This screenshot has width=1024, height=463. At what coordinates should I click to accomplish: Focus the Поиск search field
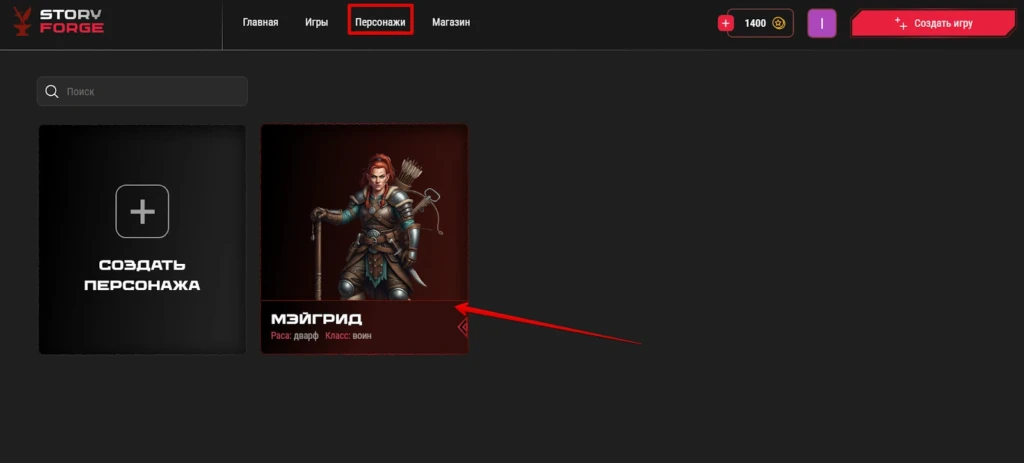pyautogui.click(x=142, y=91)
